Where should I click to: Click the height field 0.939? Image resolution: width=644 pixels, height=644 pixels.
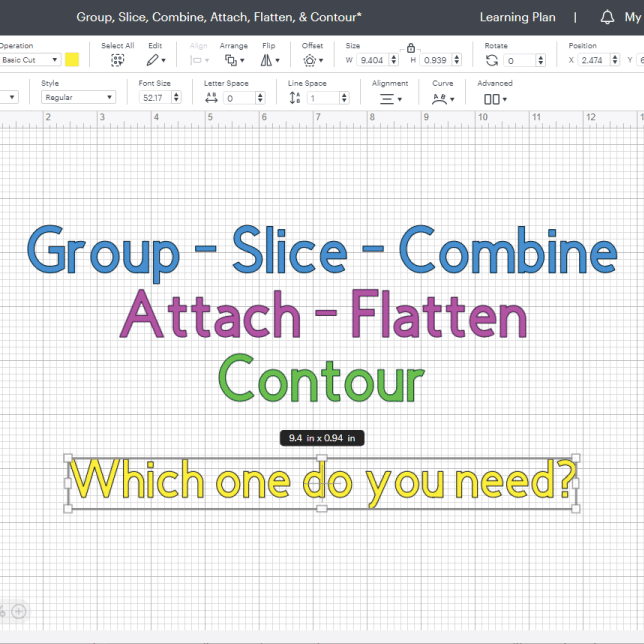tap(436, 60)
